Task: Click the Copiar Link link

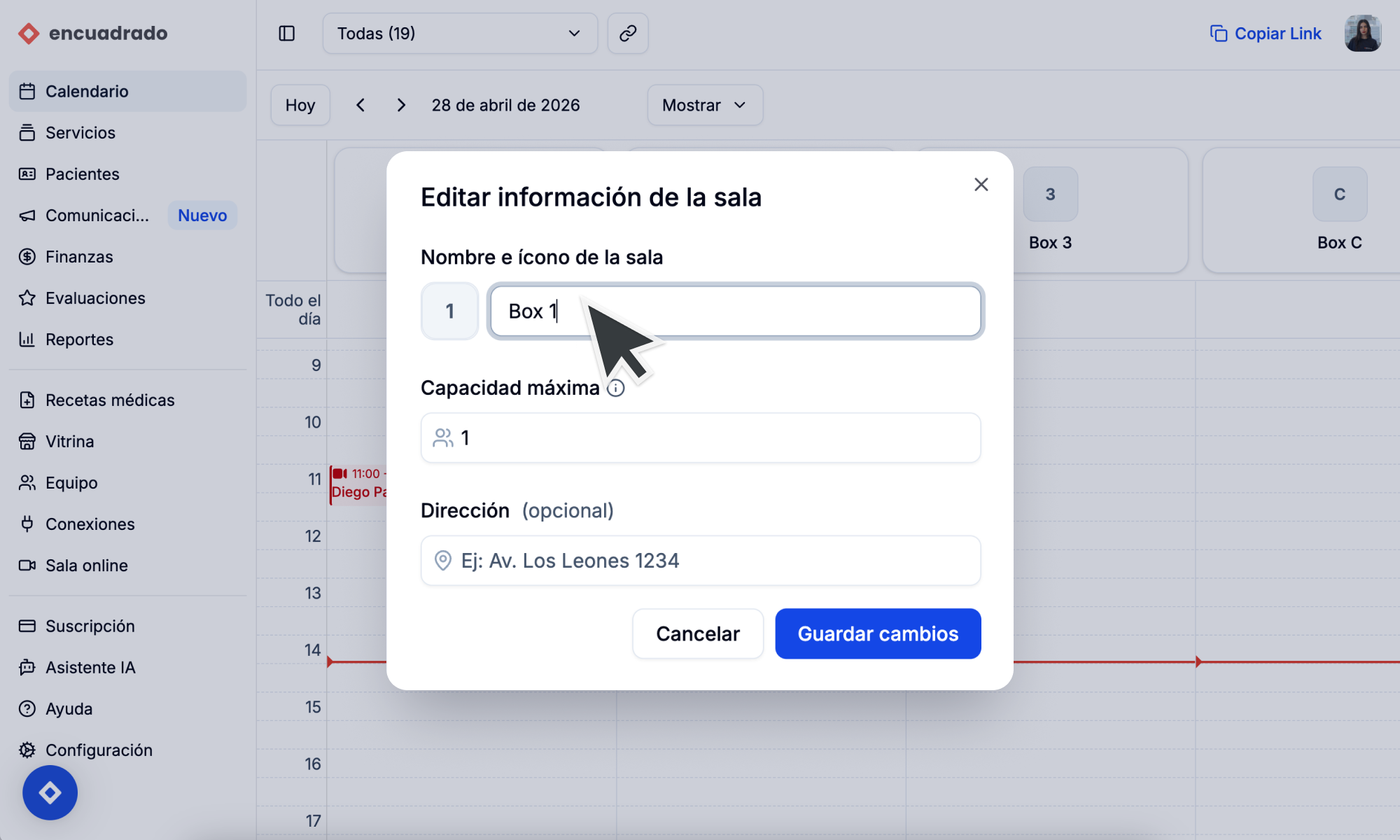Action: point(1266,34)
